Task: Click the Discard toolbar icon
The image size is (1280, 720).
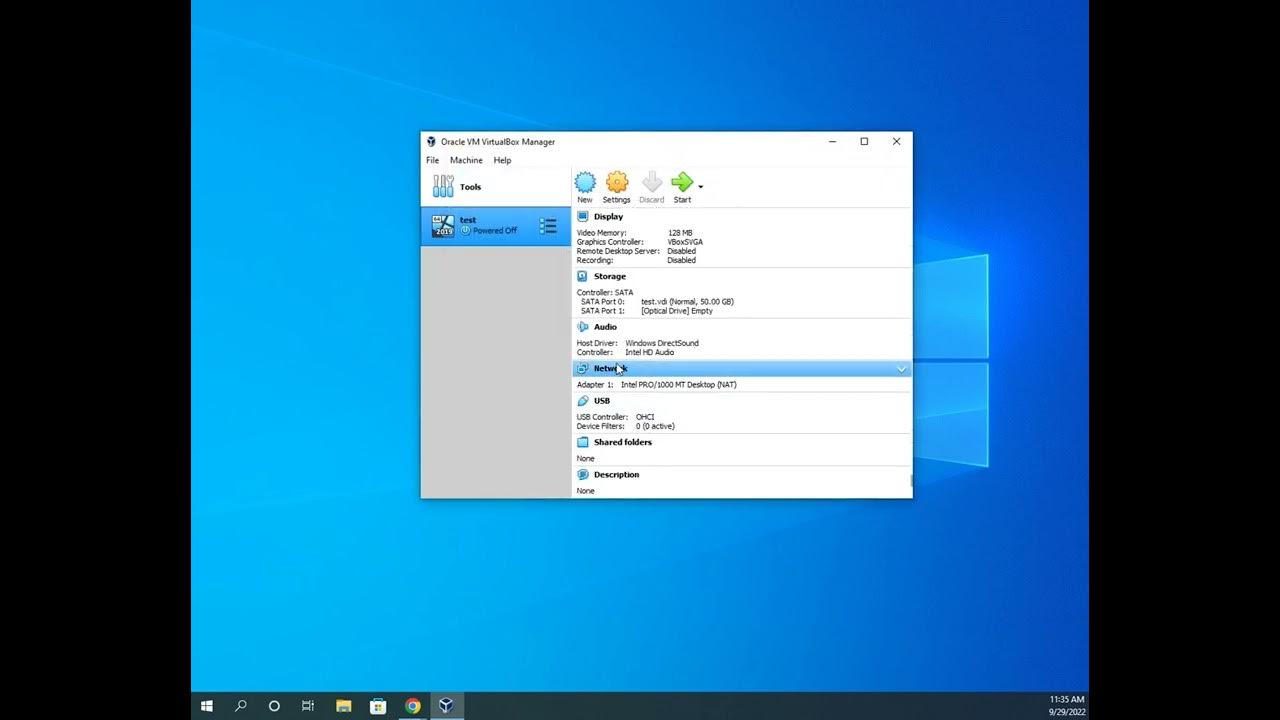Action: click(x=651, y=182)
